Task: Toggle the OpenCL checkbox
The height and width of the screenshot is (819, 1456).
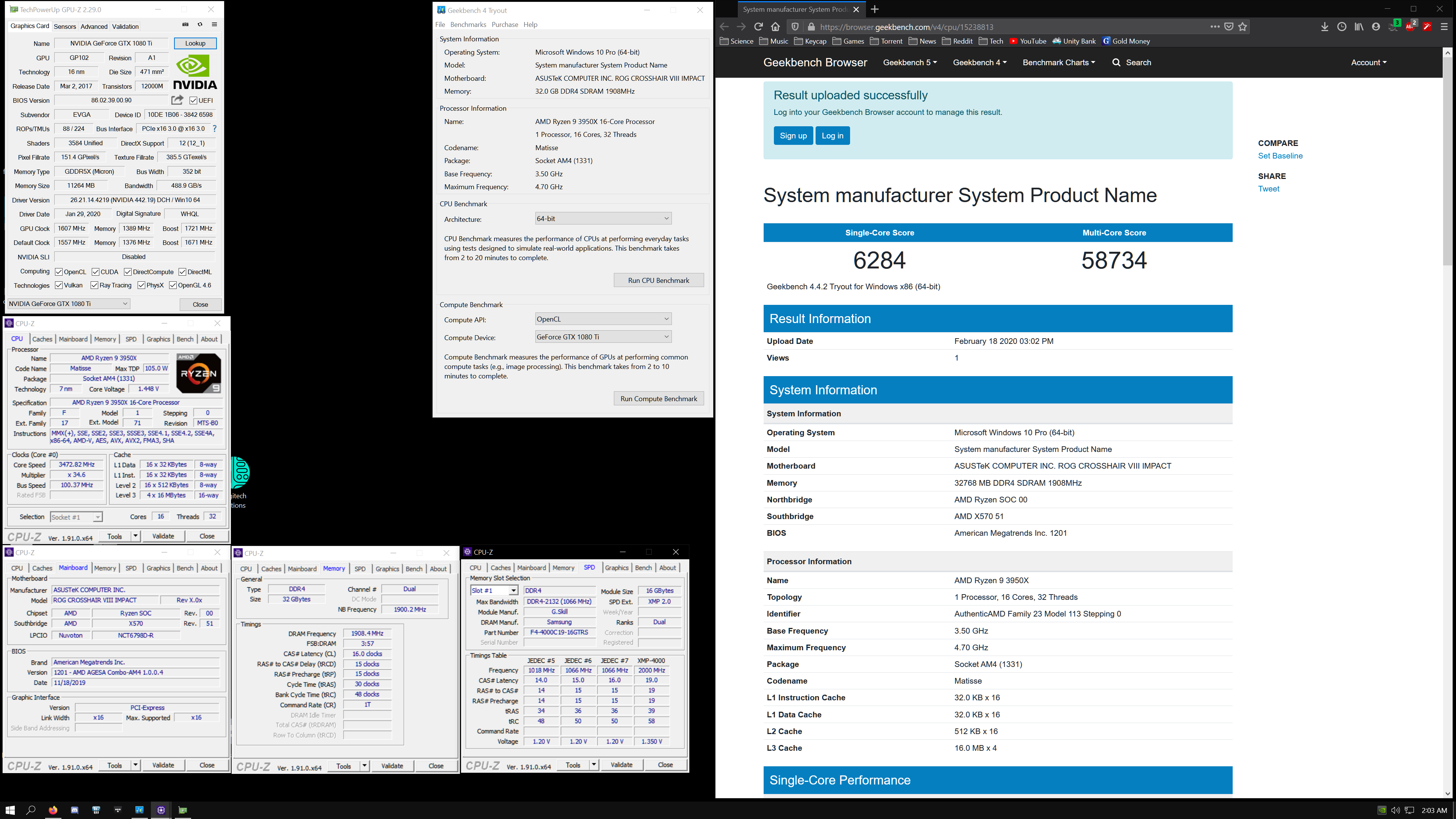Action: click(x=59, y=272)
